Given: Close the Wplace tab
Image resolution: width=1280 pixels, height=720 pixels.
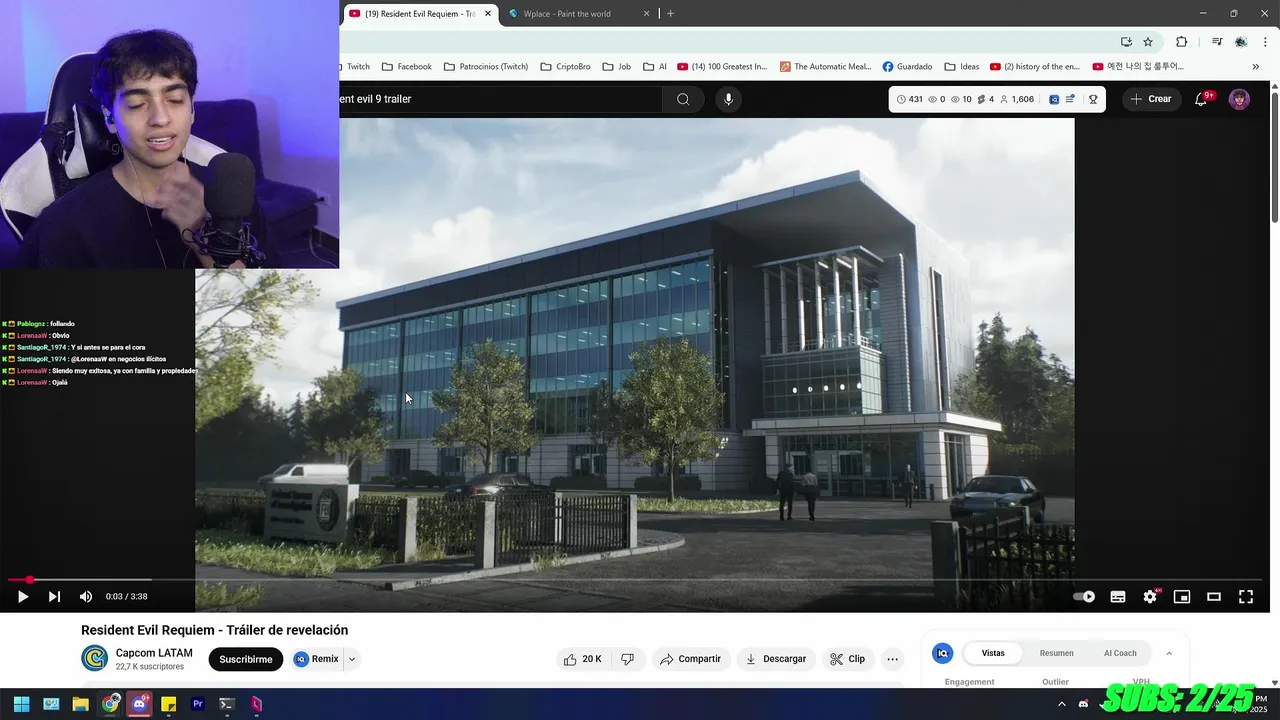Looking at the screenshot, I should coord(646,14).
